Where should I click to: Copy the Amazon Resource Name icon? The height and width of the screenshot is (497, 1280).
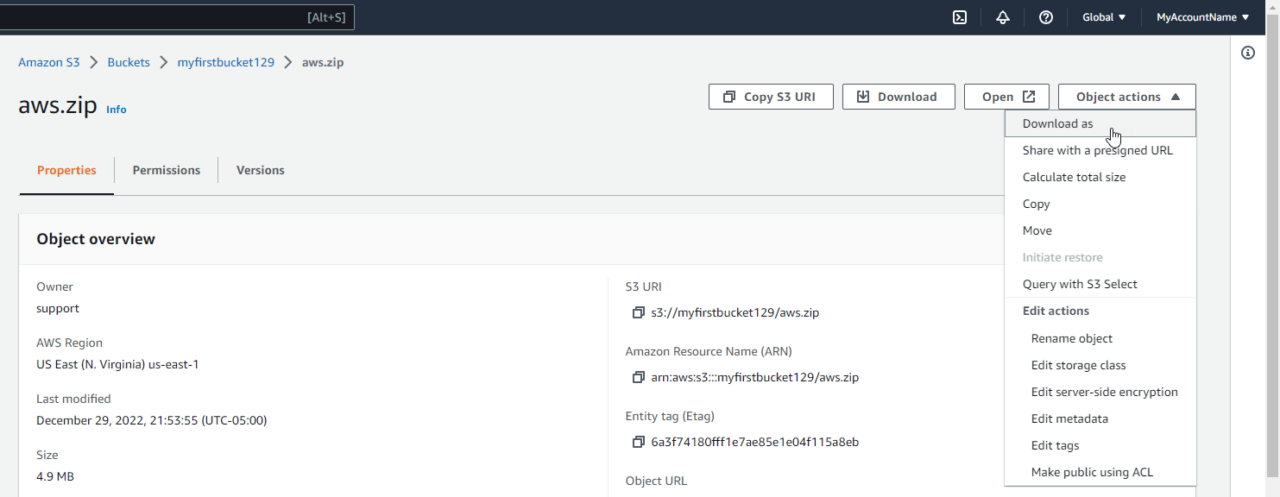pos(638,378)
